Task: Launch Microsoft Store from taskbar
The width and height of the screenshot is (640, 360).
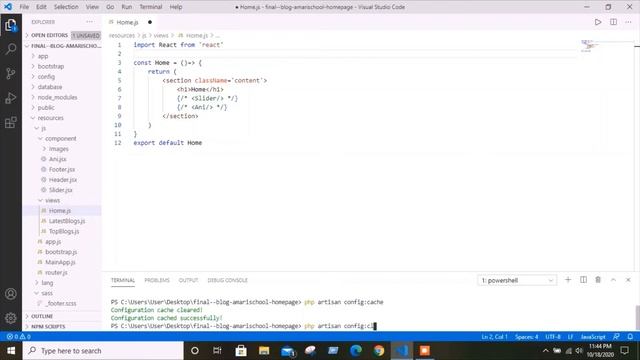Action: tap(241, 351)
